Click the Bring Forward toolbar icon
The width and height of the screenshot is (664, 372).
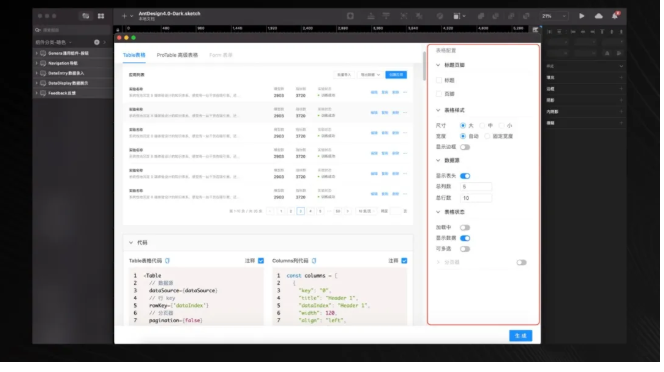tap(371, 16)
